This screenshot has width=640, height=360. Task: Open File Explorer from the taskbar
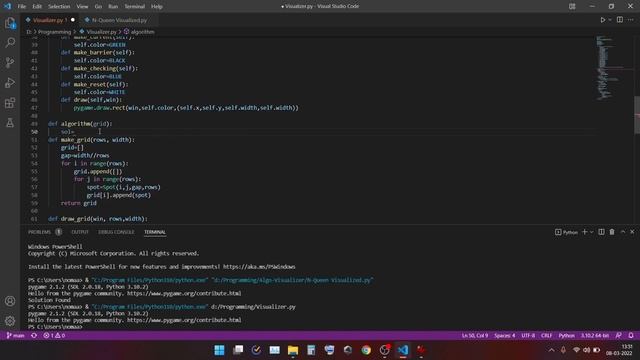click(293, 350)
